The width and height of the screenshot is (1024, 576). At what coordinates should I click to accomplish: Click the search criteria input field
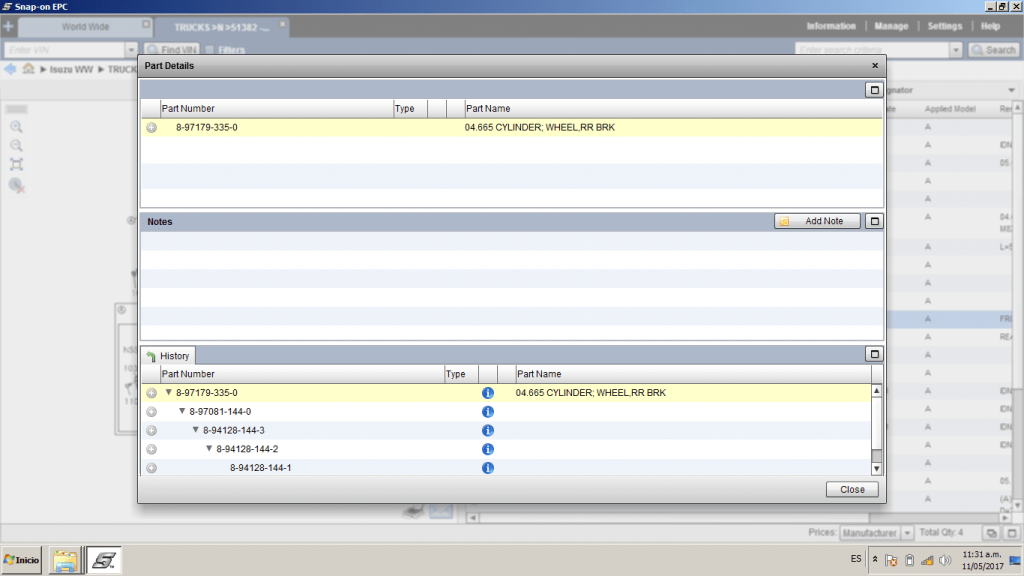872,50
